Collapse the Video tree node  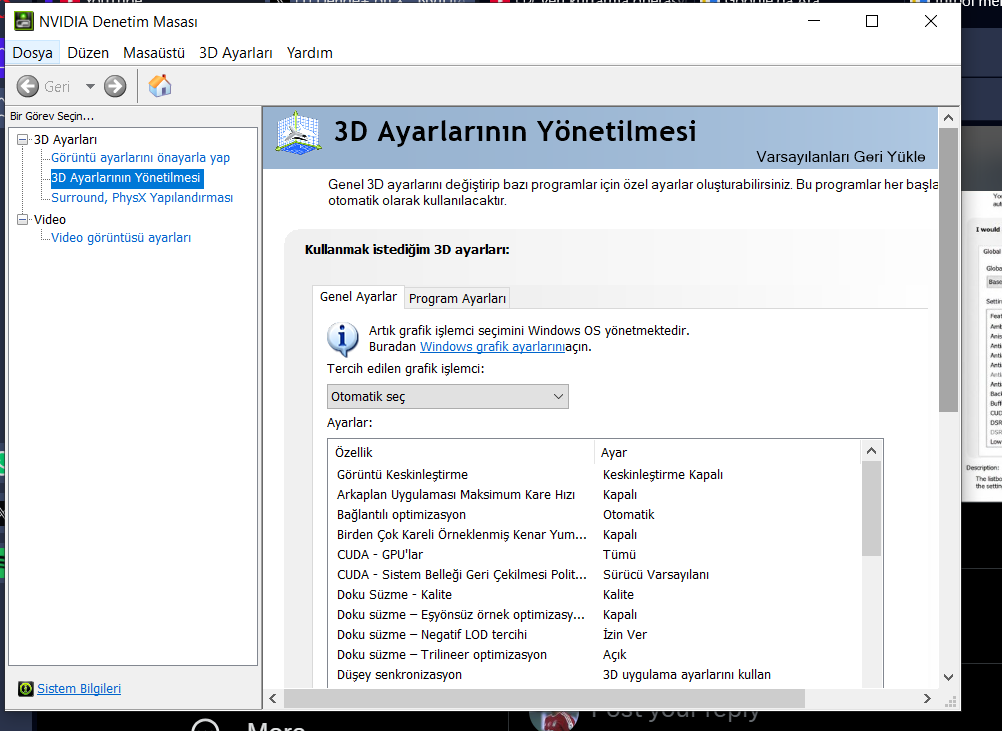coord(23,219)
